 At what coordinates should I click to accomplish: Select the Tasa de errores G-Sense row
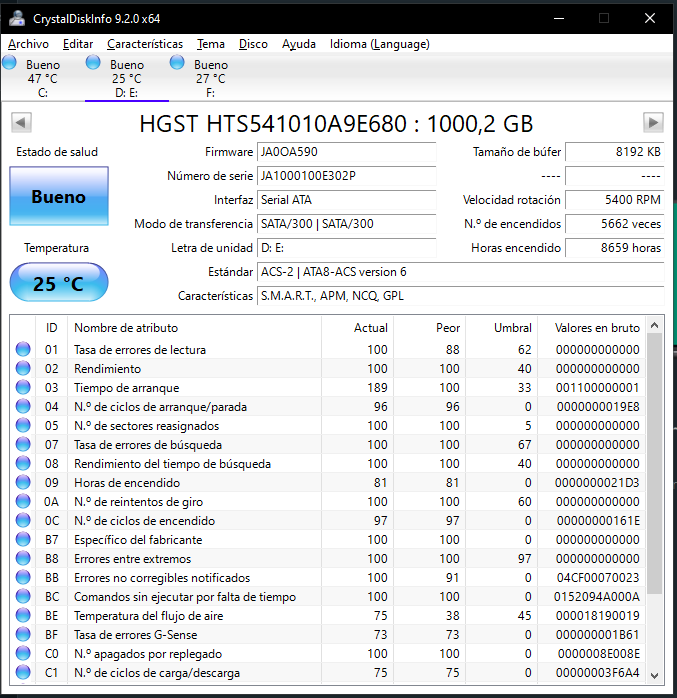(x=328, y=634)
